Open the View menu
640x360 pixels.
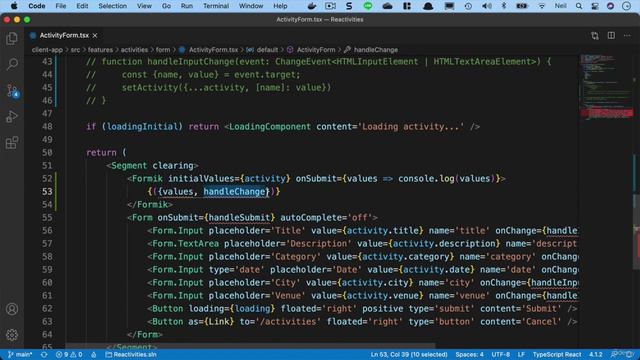click(x=144, y=6)
